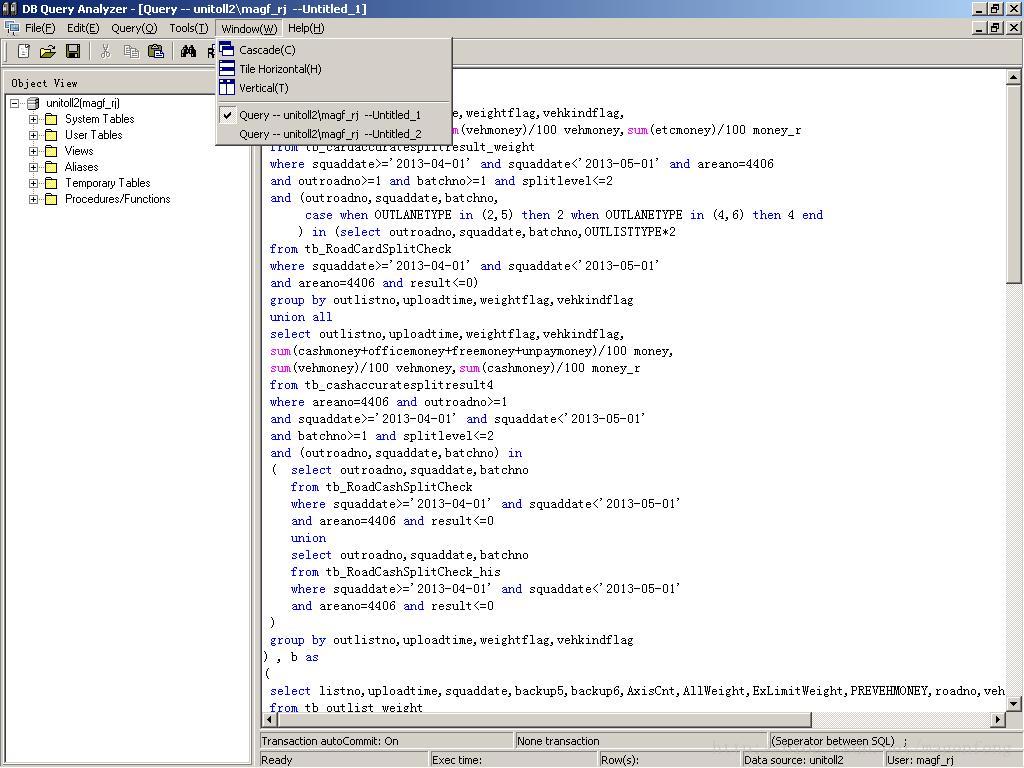Click the editor horizontal scrollbar thumb
Image resolution: width=1024 pixels, height=768 pixels.
pyautogui.click(x=545, y=720)
